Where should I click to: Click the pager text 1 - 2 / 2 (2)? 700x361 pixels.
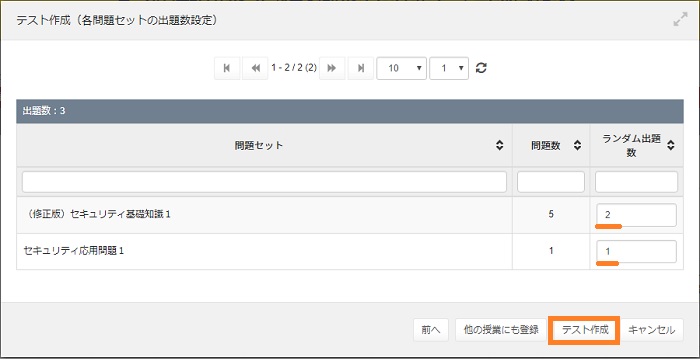(294, 68)
